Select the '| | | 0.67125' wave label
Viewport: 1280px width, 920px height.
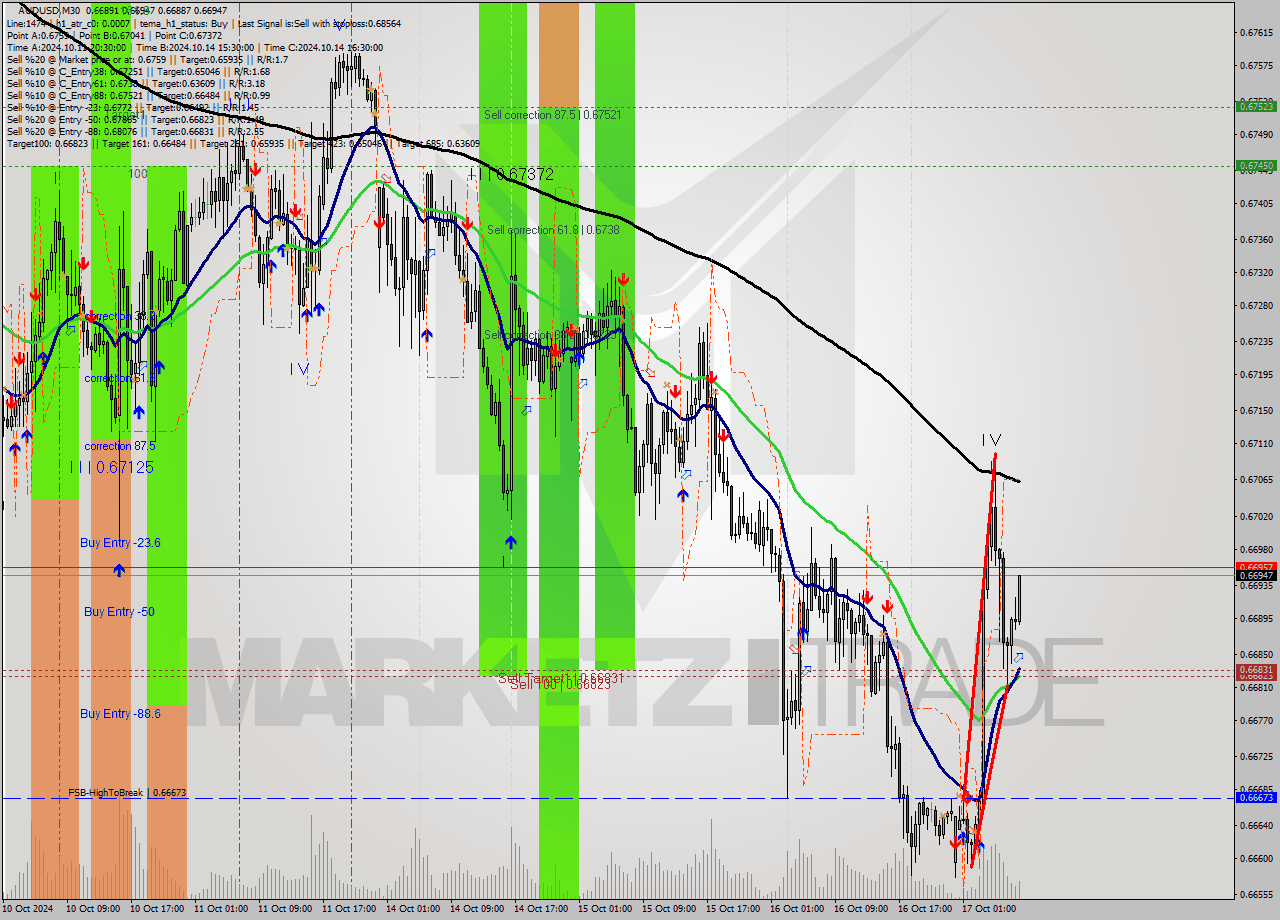tap(112, 467)
